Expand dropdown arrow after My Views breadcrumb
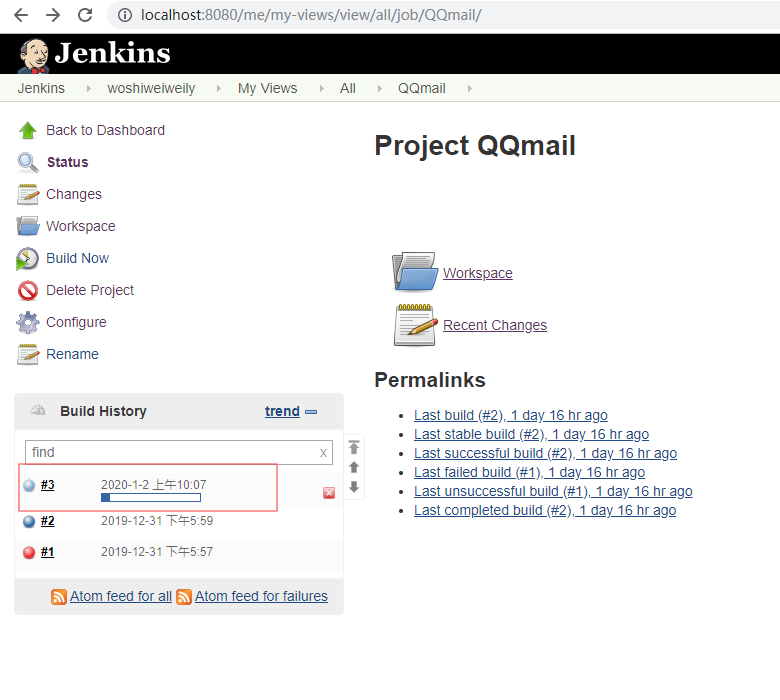The height and width of the screenshot is (700, 780). click(x=321, y=89)
